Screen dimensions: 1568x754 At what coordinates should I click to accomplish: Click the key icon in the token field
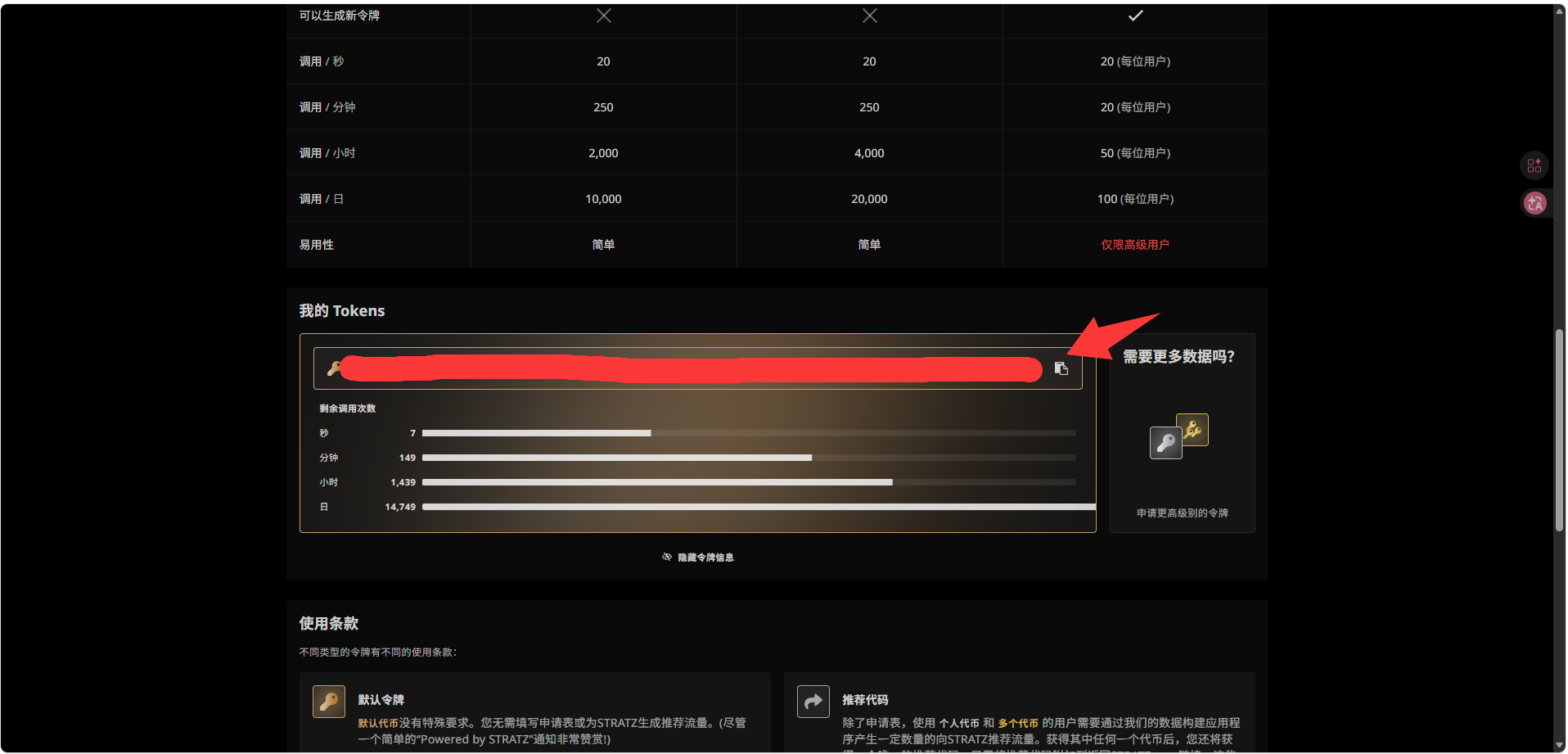[333, 368]
